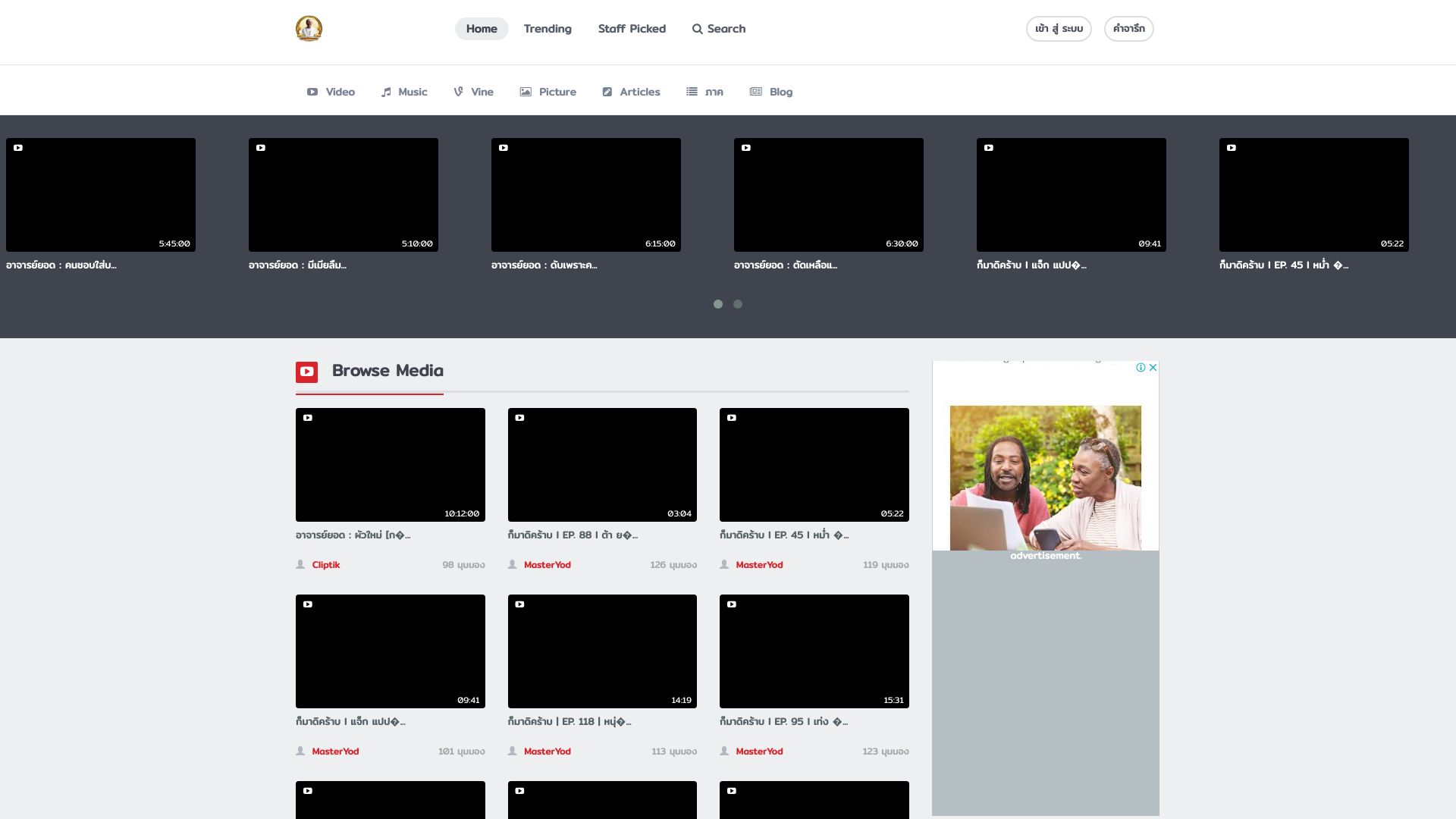Select the Video category label

pos(340,92)
